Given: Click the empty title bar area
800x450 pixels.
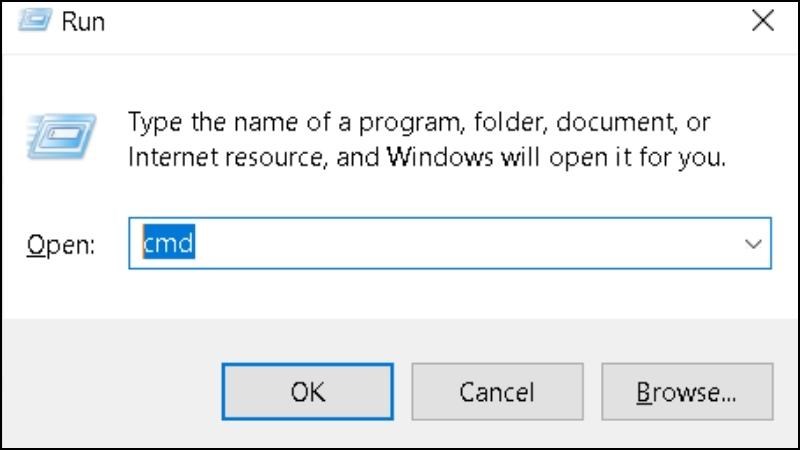Looking at the screenshot, I should click(x=400, y=21).
